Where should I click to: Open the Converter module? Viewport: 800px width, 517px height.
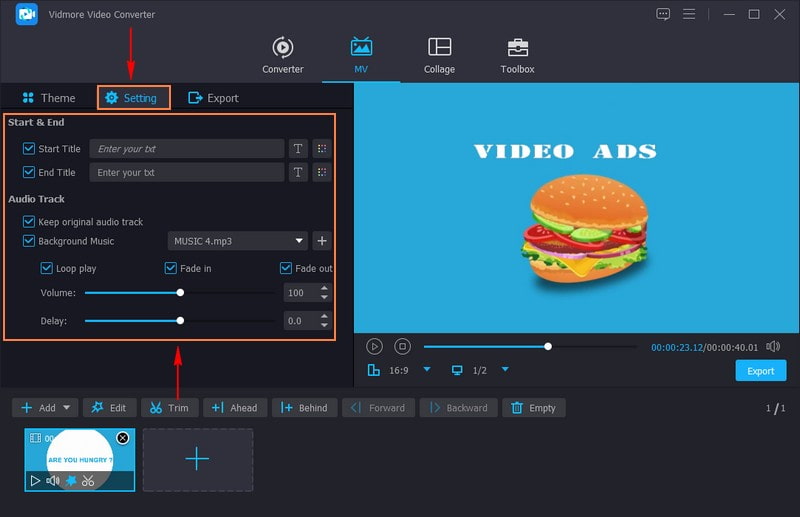283,55
